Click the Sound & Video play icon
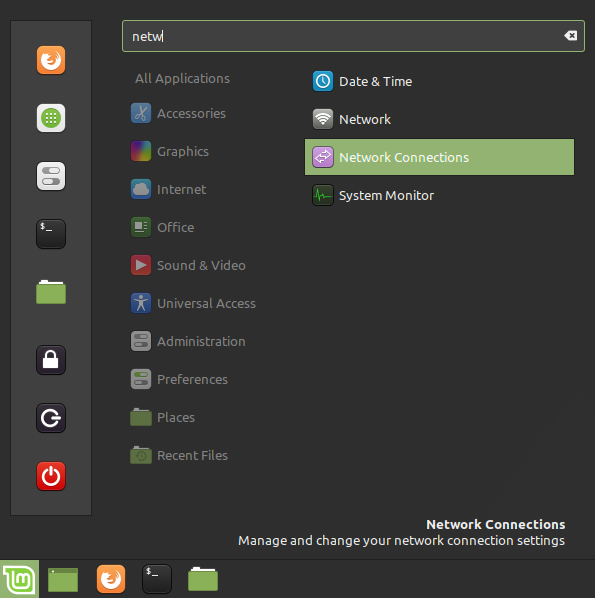Screen dimensions: 595x598 pos(141,265)
